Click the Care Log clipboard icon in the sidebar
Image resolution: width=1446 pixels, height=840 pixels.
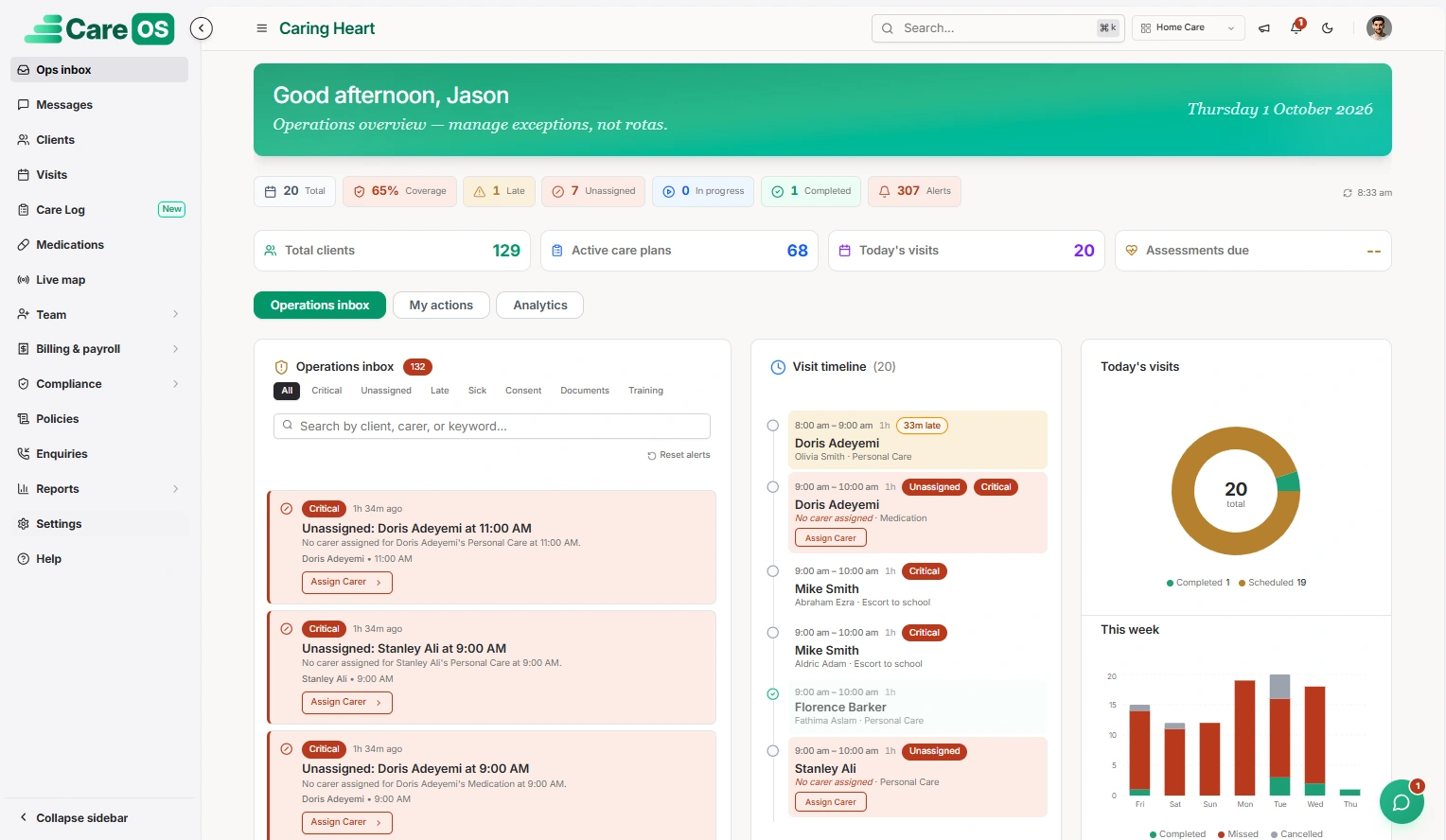(x=24, y=210)
